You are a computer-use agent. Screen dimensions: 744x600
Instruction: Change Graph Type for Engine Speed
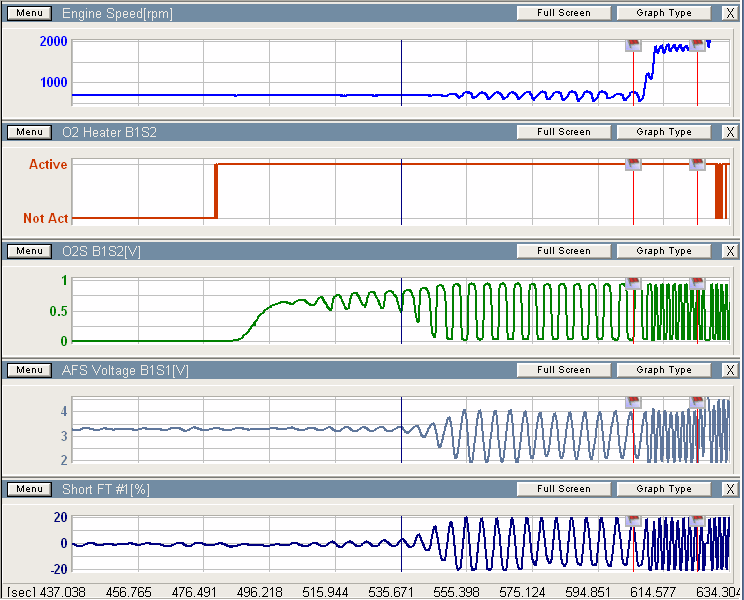(x=663, y=13)
